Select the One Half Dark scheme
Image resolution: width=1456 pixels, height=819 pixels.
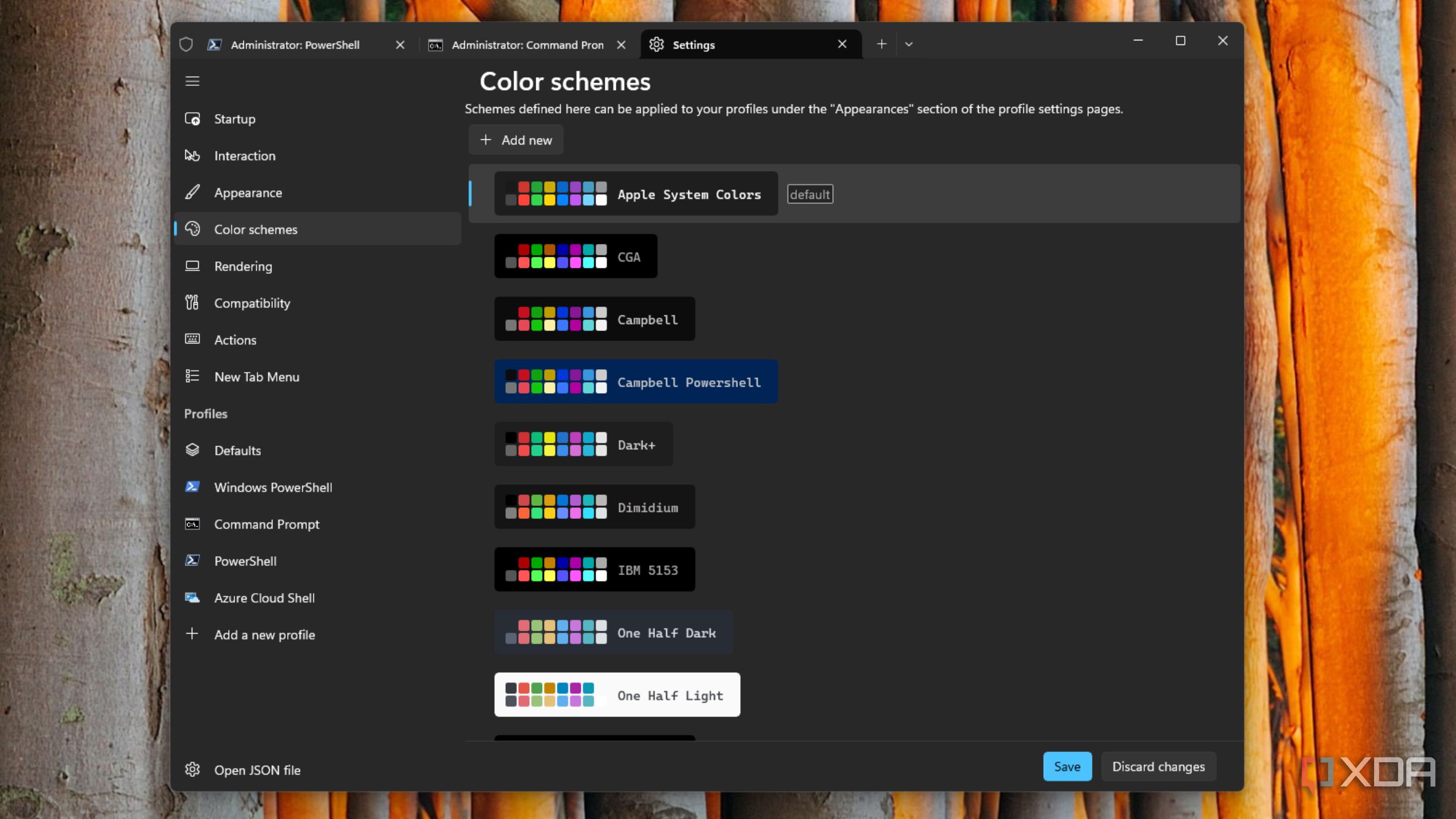click(x=613, y=632)
